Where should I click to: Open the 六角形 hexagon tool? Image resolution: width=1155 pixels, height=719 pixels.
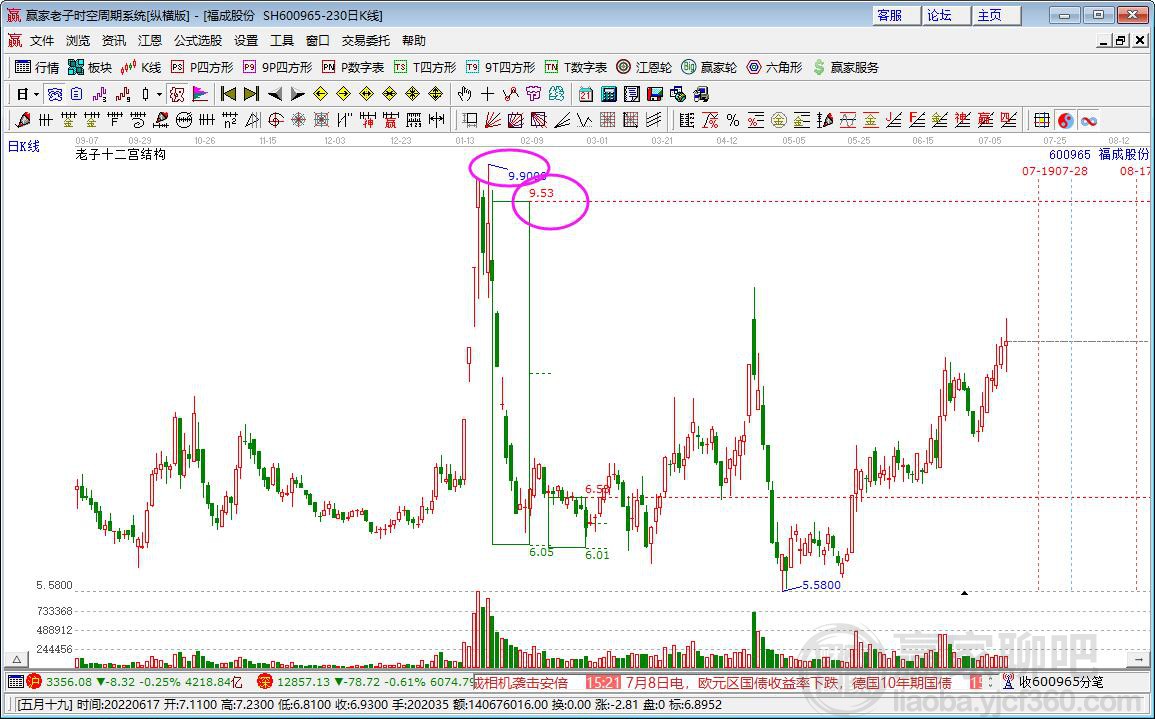[x=773, y=68]
